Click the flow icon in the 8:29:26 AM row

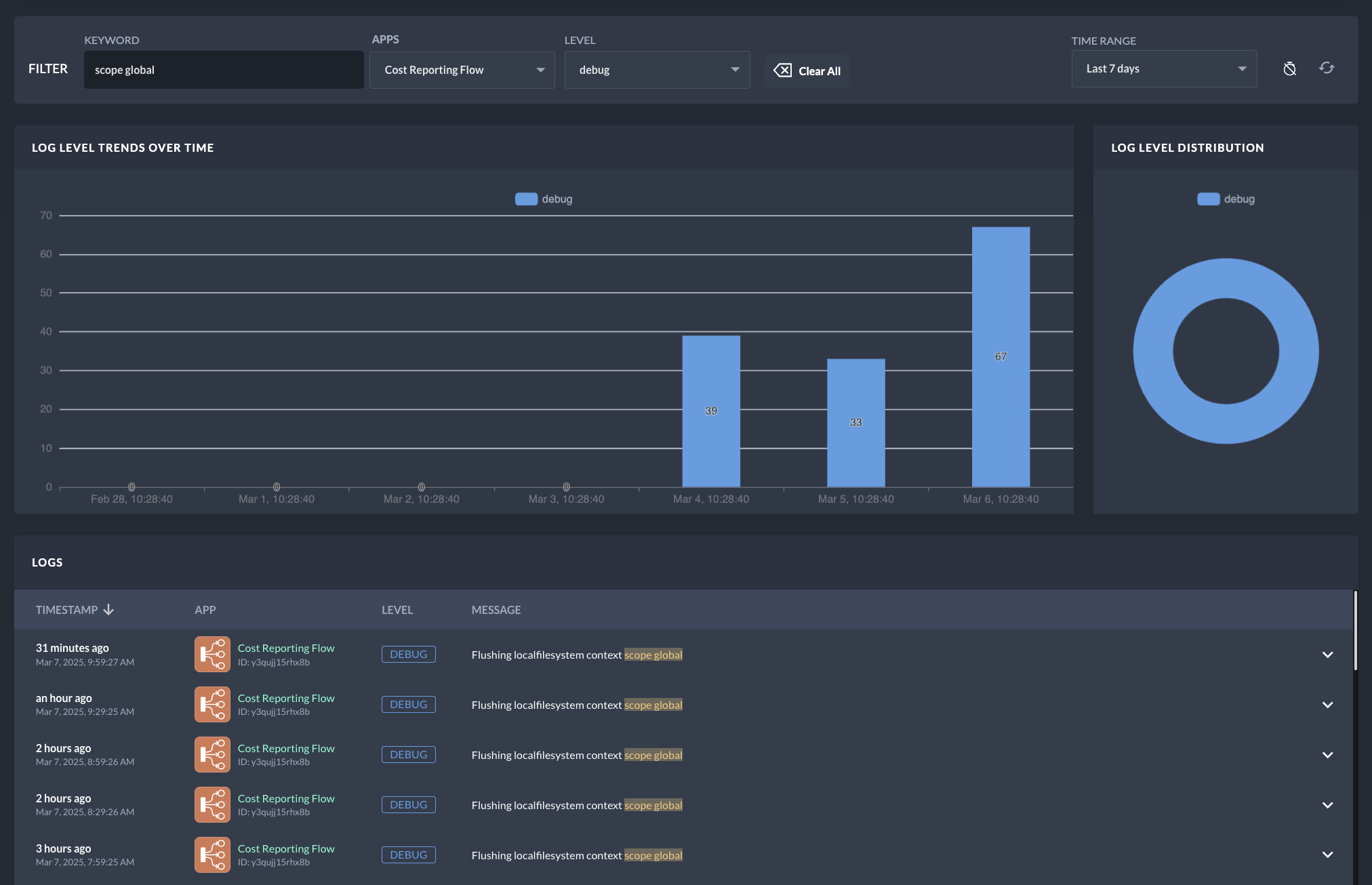pyautogui.click(x=212, y=805)
